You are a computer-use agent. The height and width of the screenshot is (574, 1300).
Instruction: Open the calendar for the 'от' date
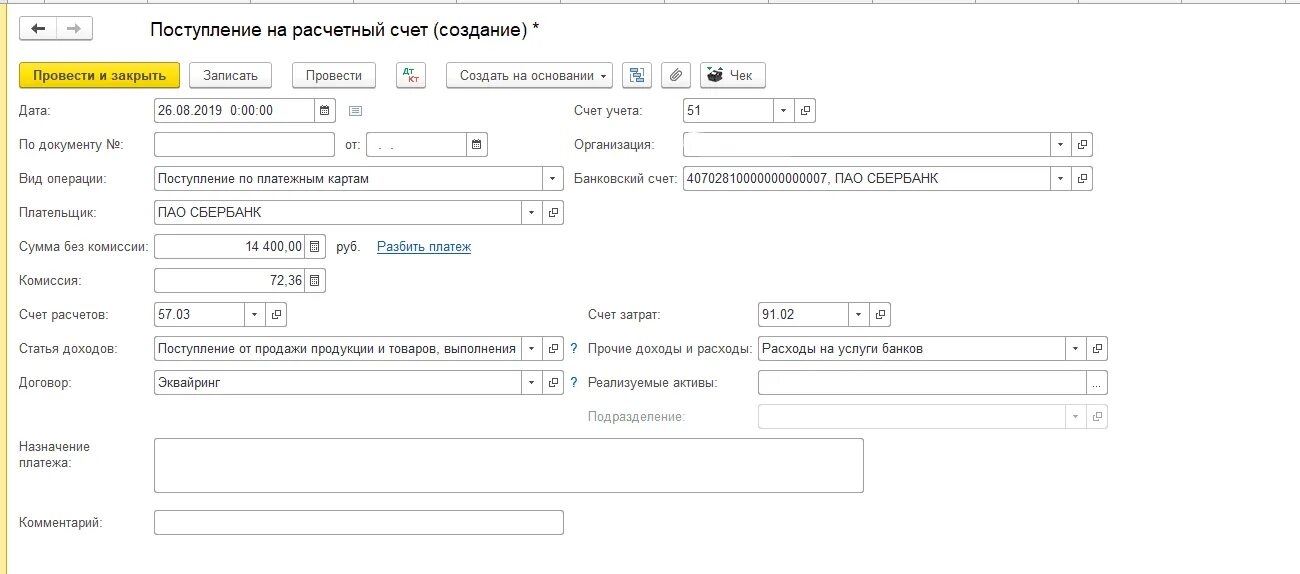click(x=477, y=144)
